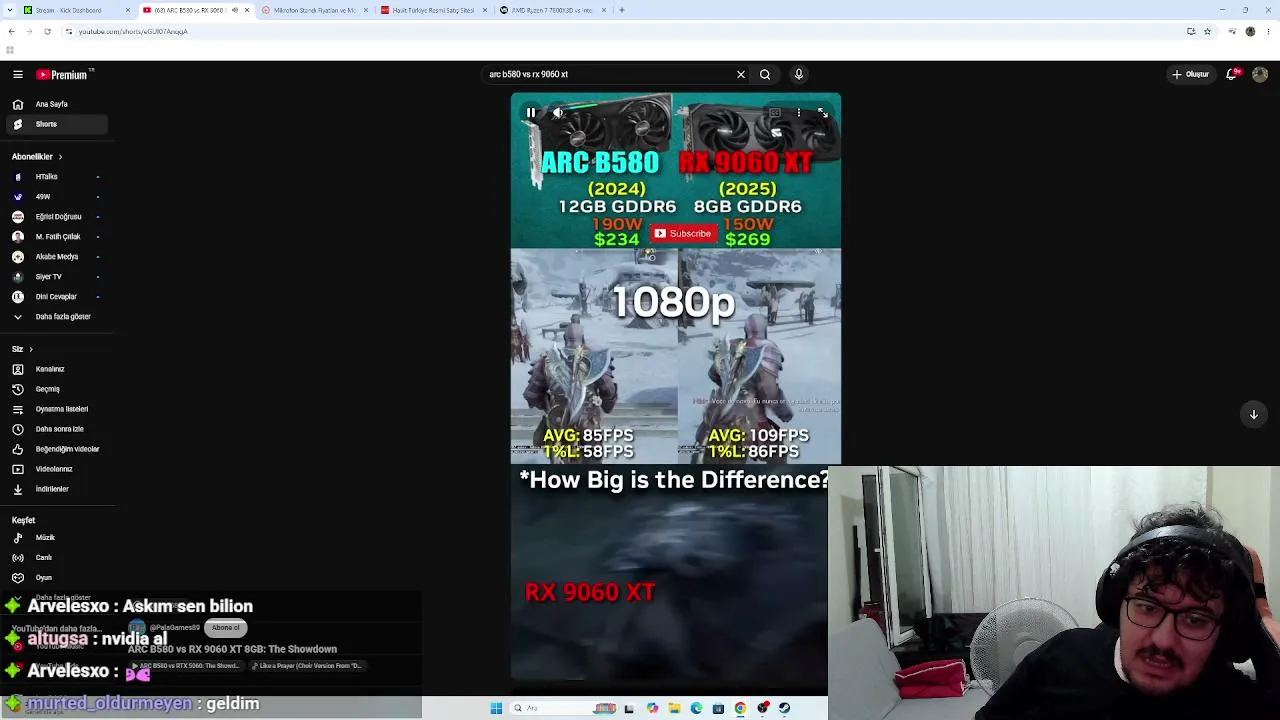The image size is (1280, 720).
Task: Close the Kick Dashboard tab
Action: point(128,10)
